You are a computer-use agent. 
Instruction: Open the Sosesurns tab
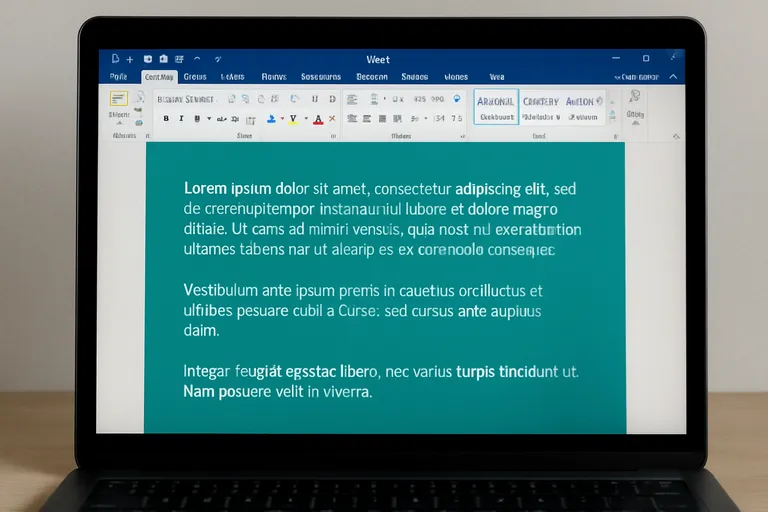[x=321, y=77]
